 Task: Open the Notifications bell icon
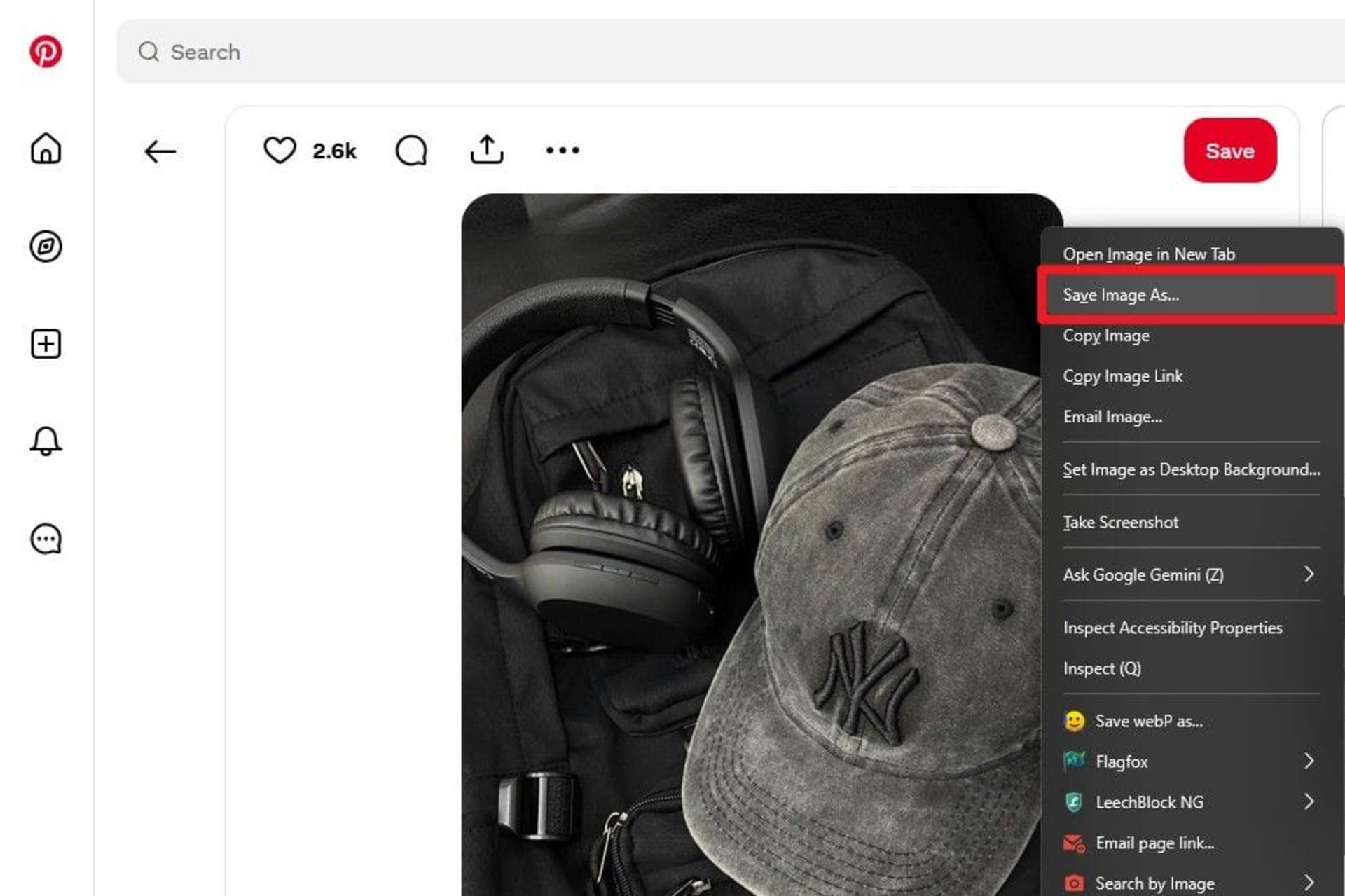point(46,441)
